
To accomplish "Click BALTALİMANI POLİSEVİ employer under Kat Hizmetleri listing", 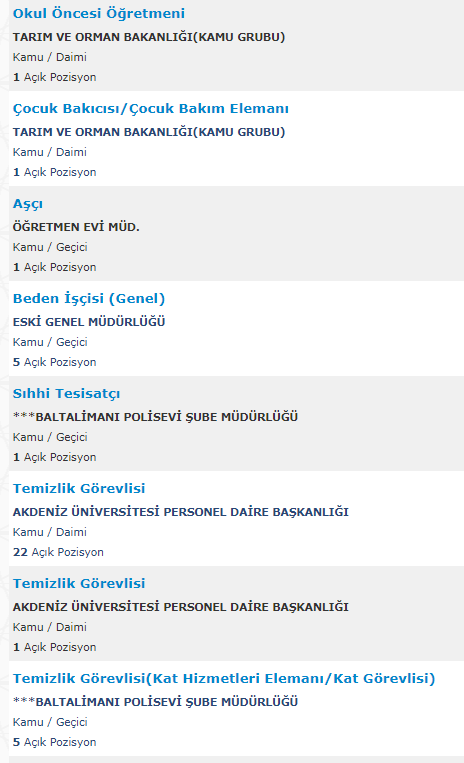I will pyautogui.click(x=155, y=702).
